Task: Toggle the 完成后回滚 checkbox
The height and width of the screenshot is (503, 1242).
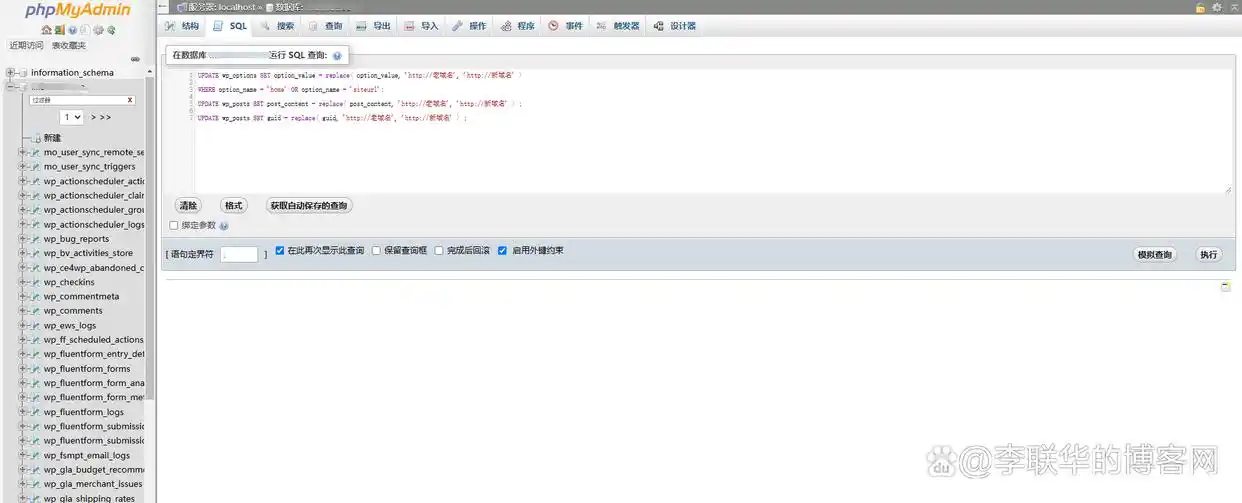Action: [439, 251]
